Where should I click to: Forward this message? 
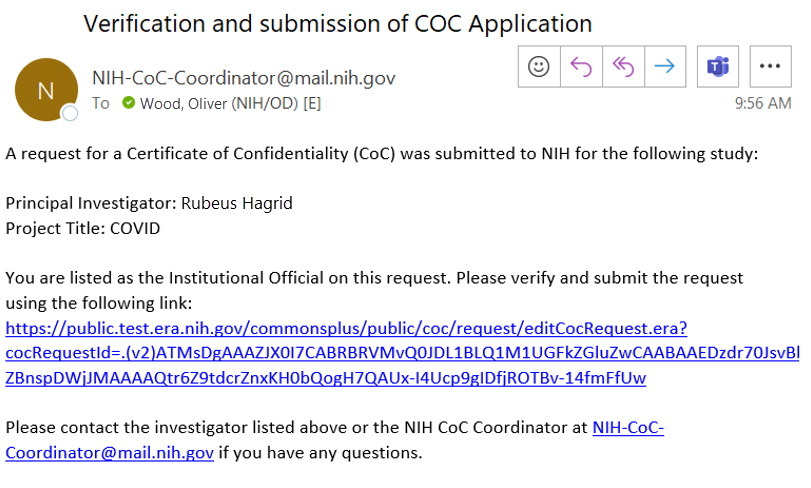pos(664,66)
